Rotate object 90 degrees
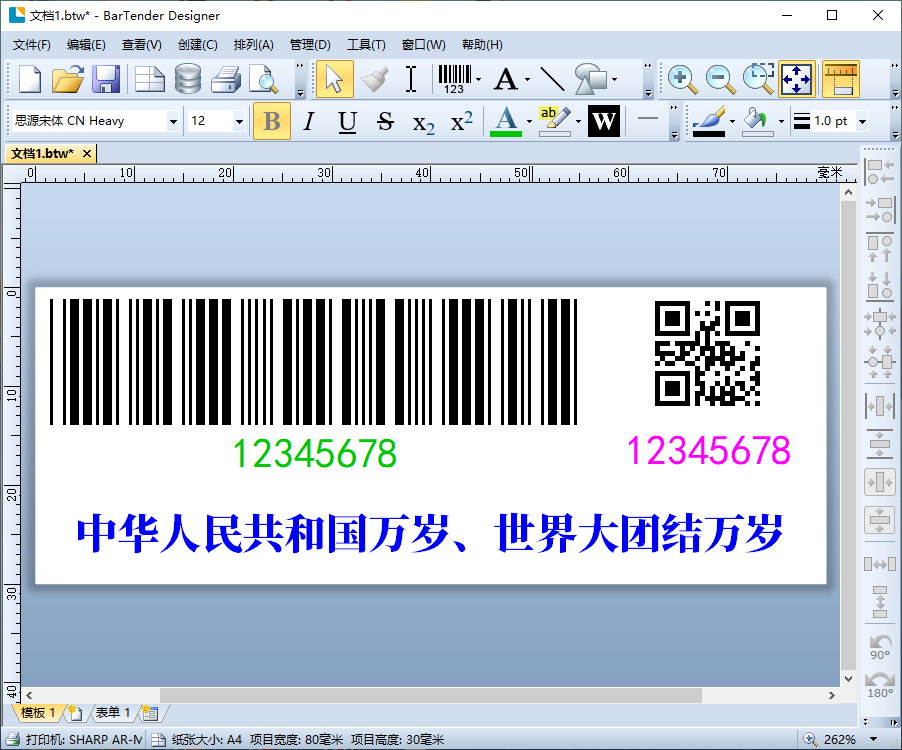Screen dimensions: 902x750 coord(880,647)
